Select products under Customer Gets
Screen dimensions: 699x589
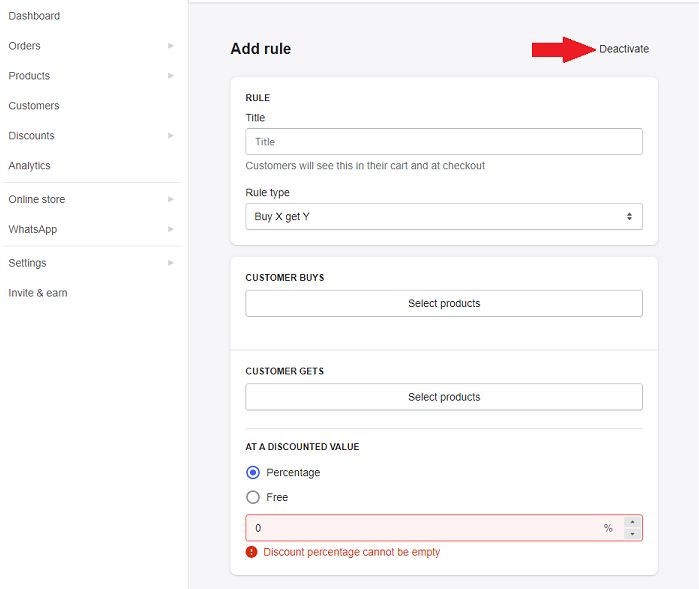click(444, 397)
